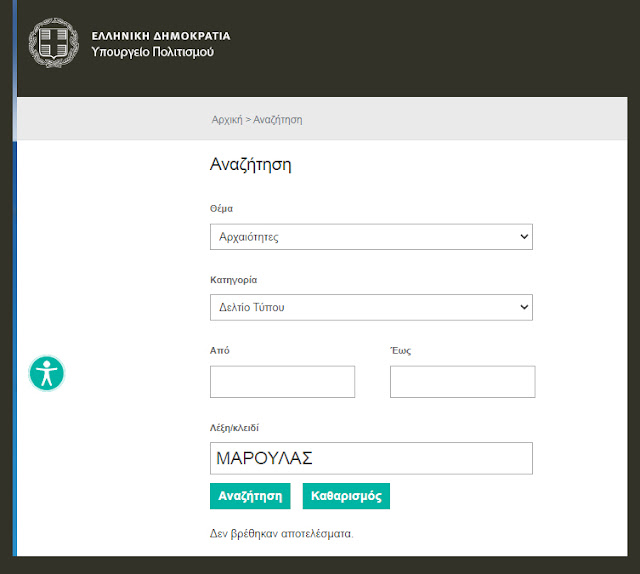Image resolution: width=640 pixels, height=574 pixels.
Task: Focus the Έως date field
Action: 462,381
